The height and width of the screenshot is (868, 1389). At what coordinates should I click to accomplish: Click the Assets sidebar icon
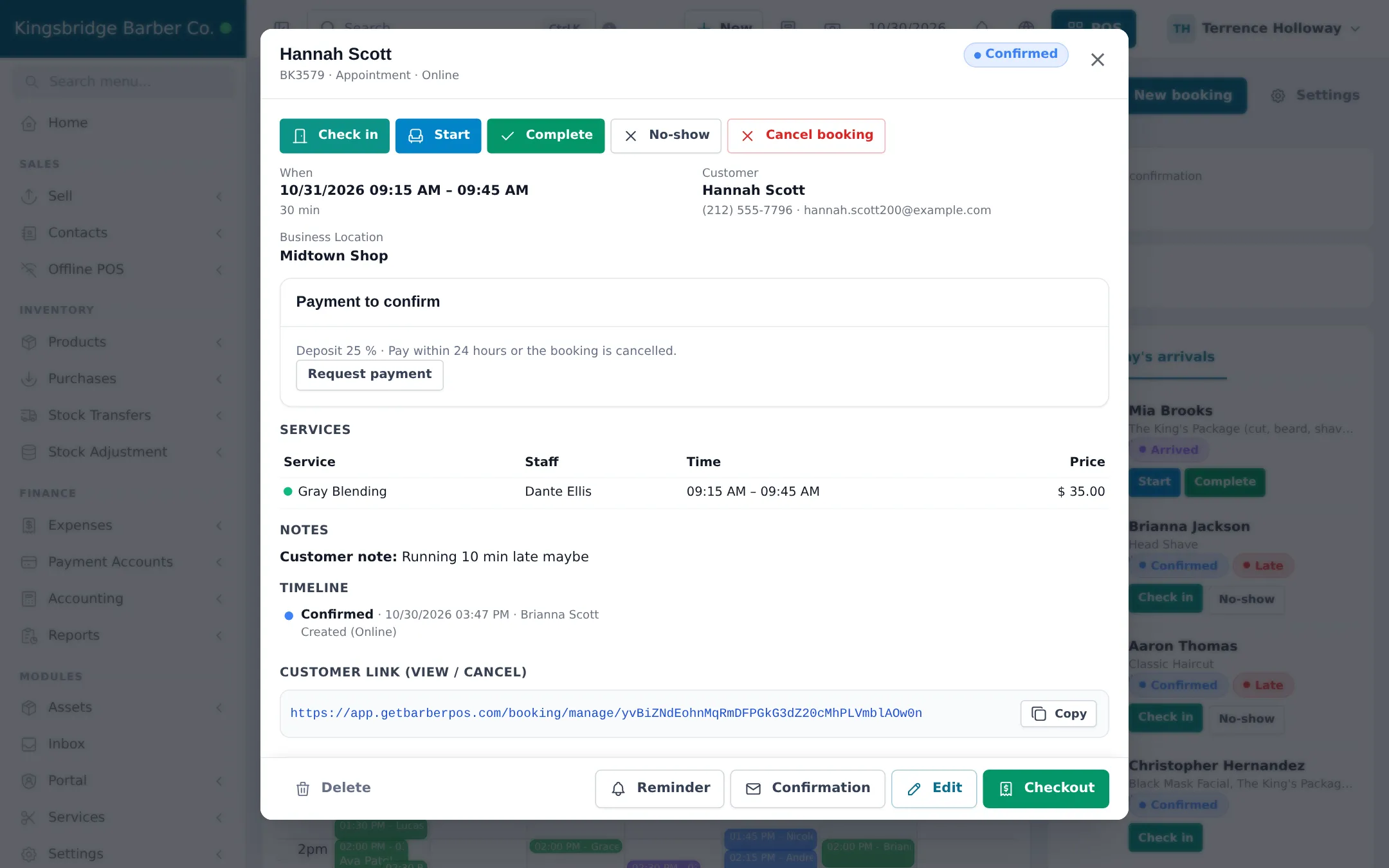click(x=29, y=708)
